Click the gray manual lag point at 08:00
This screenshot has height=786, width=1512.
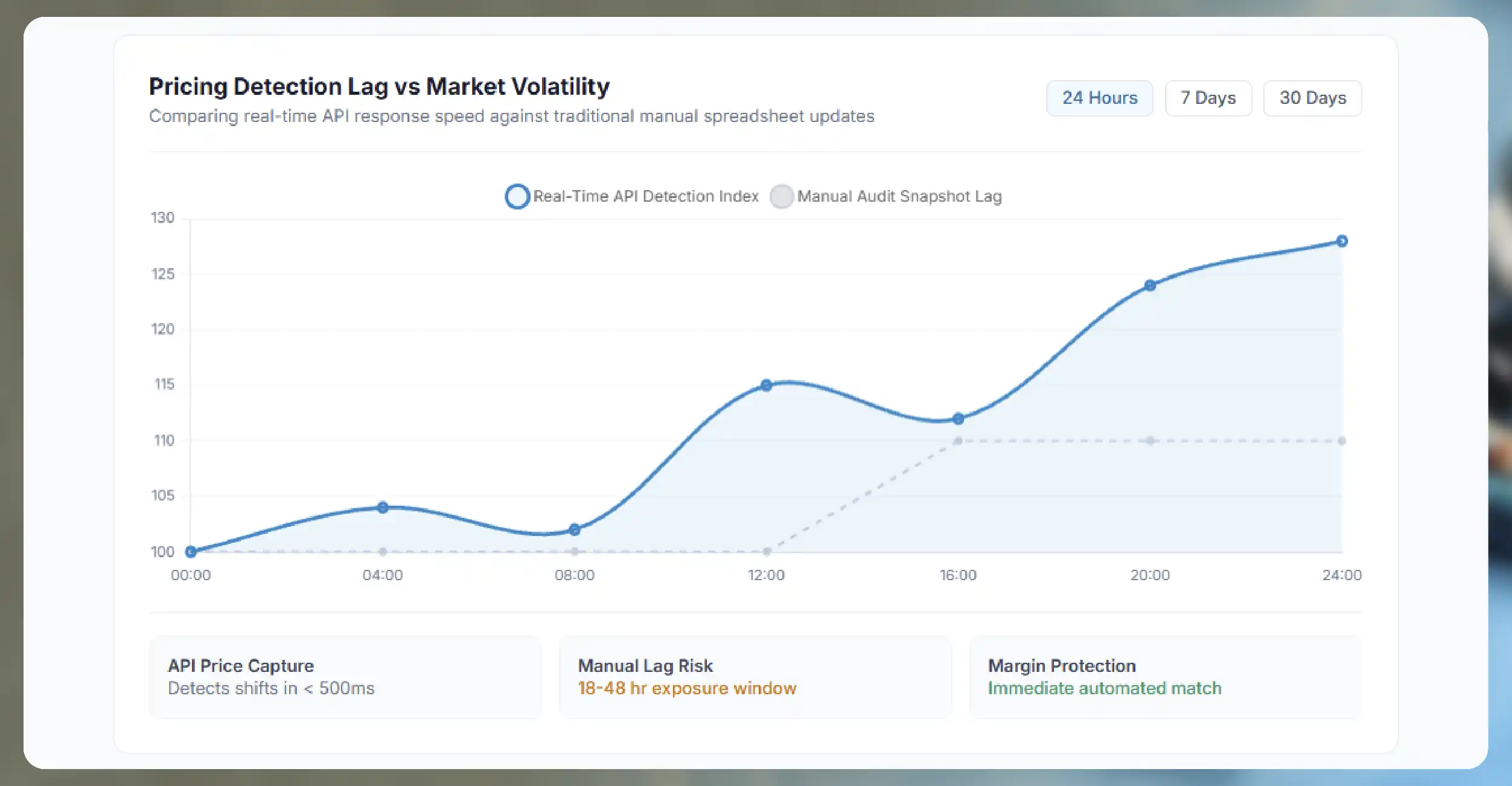click(x=575, y=551)
